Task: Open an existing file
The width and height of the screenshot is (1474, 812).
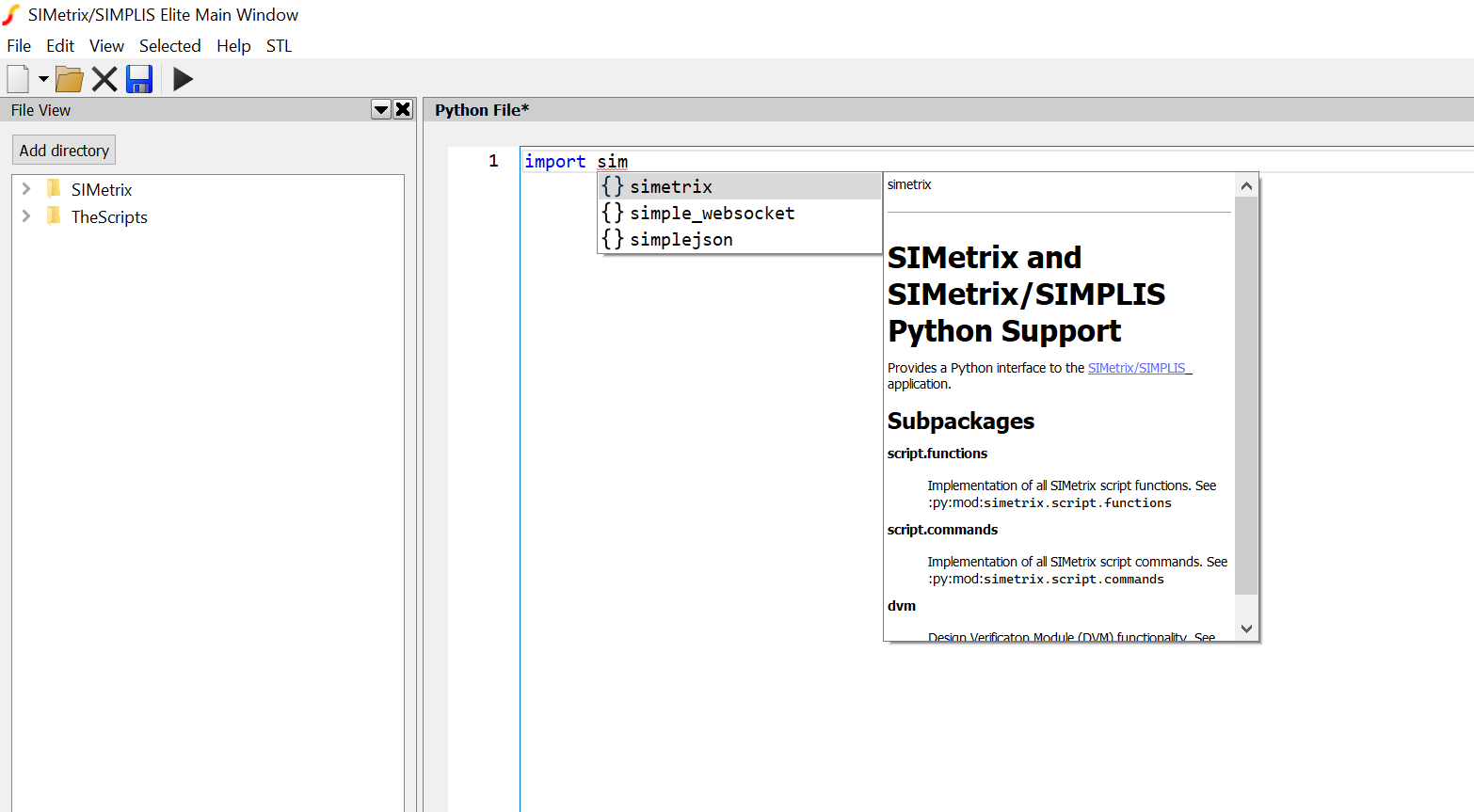Action: pos(68,79)
